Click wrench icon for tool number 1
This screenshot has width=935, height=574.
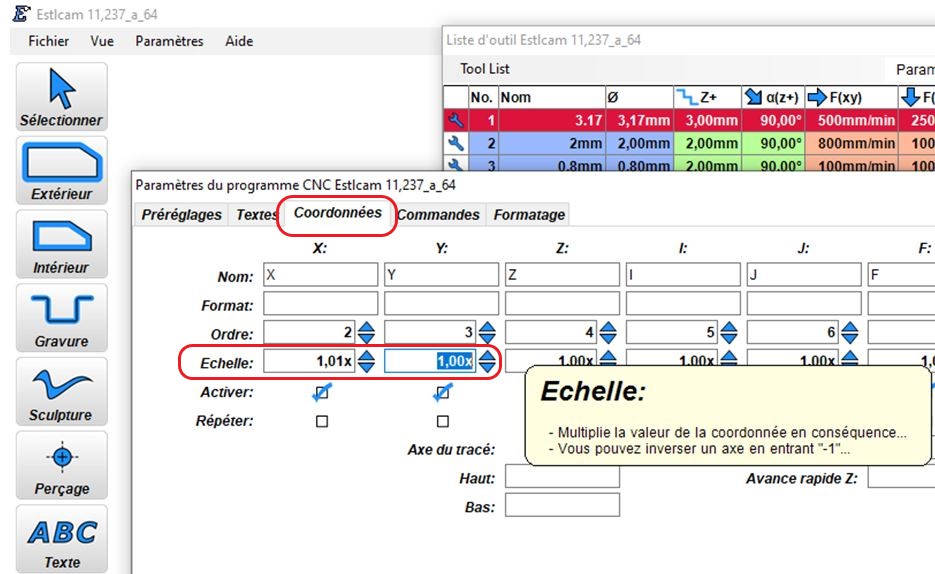456,121
